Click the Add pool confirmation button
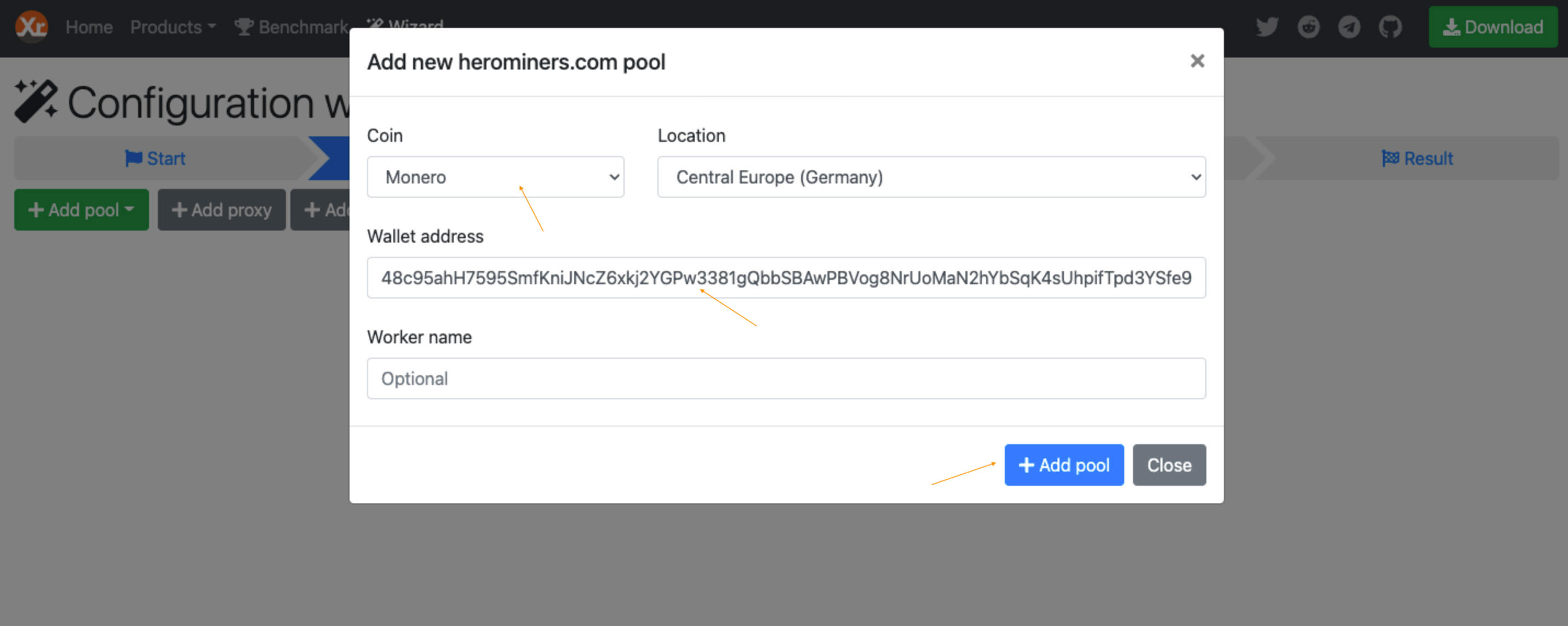1568x626 pixels. (1063, 464)
